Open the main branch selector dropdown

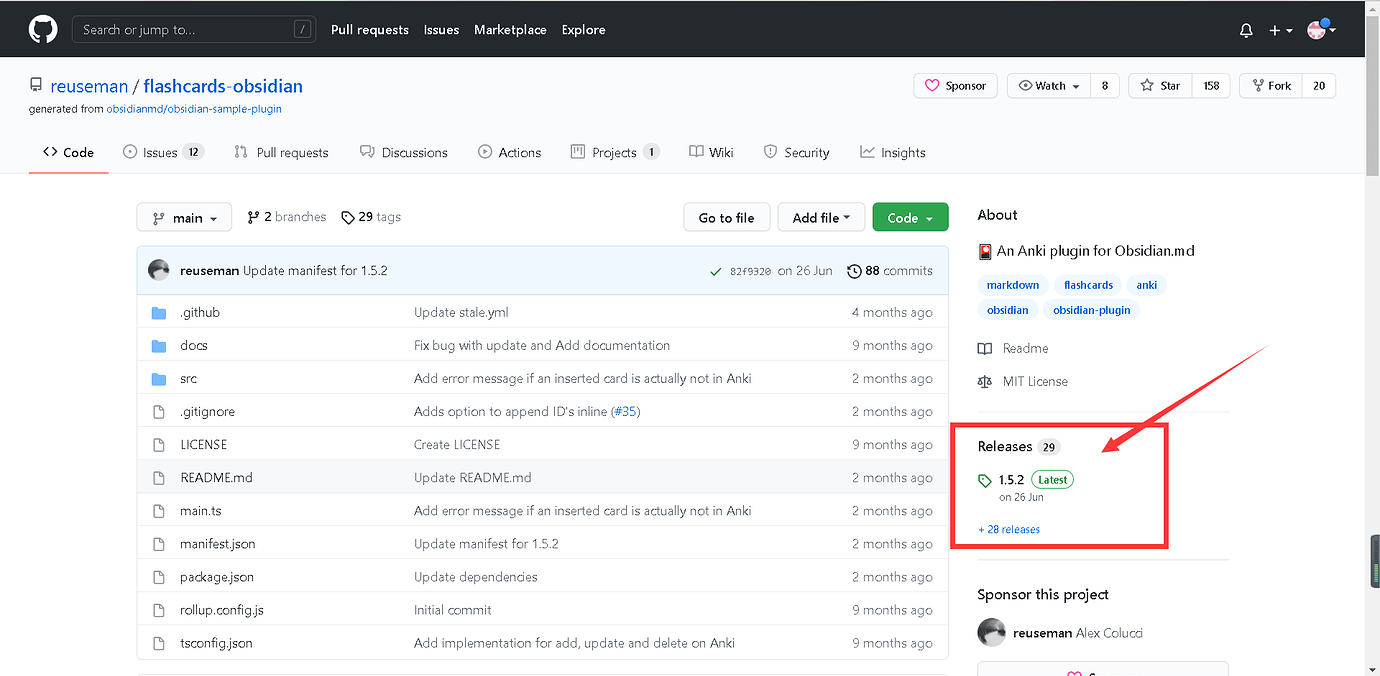coord(184,218)
